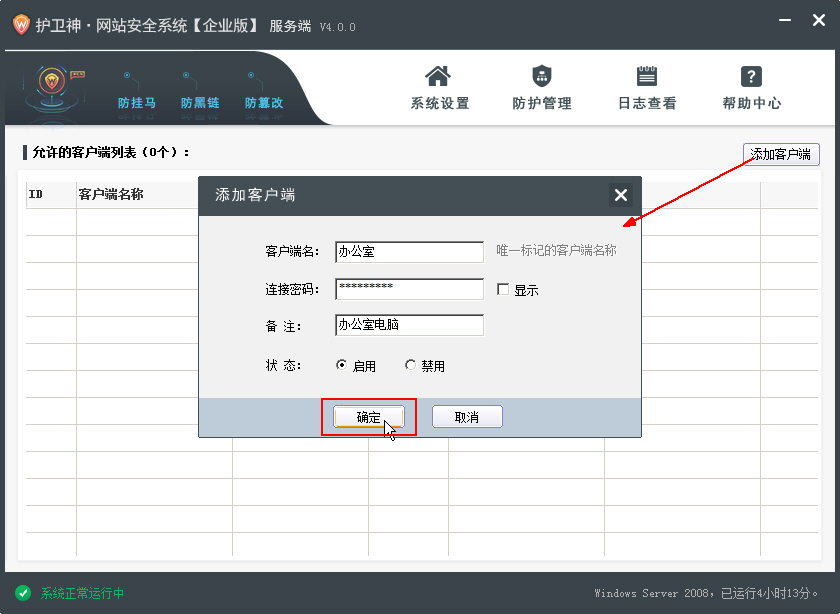Click the green status check icon
Image resolution: width=840 pixels, height=614 pixels.
pos(22,593)
